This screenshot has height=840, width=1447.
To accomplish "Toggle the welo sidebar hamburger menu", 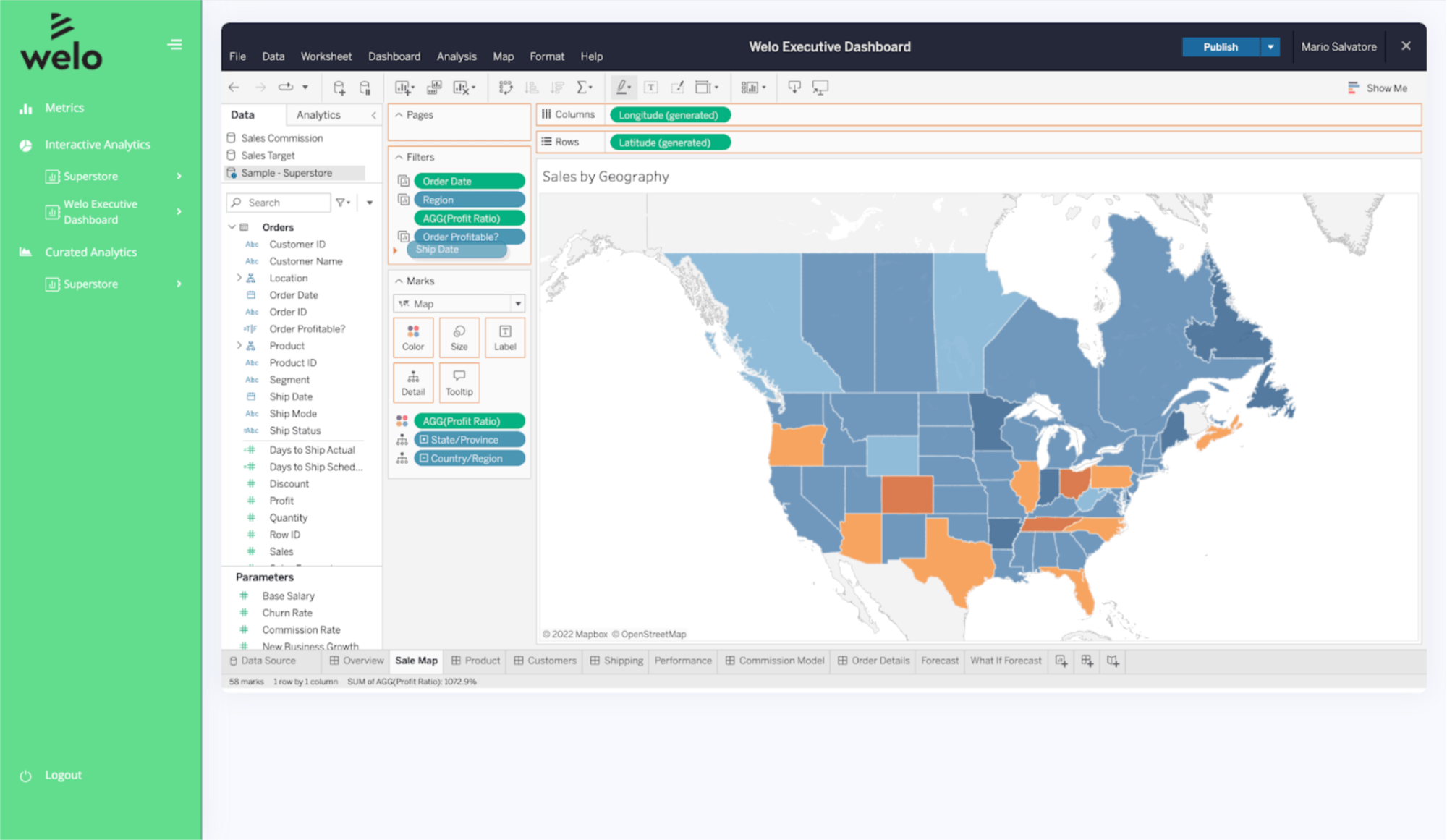I will click(175, 45).
